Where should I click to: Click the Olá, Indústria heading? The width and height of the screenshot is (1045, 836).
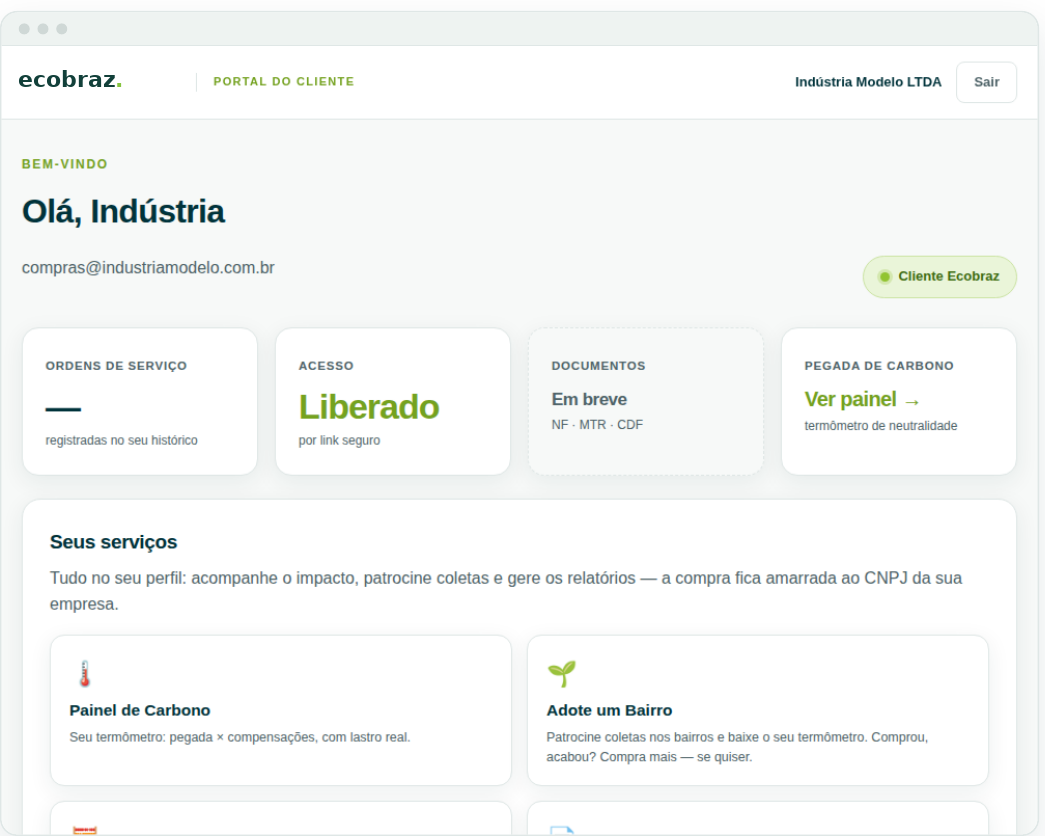[123, 211]
